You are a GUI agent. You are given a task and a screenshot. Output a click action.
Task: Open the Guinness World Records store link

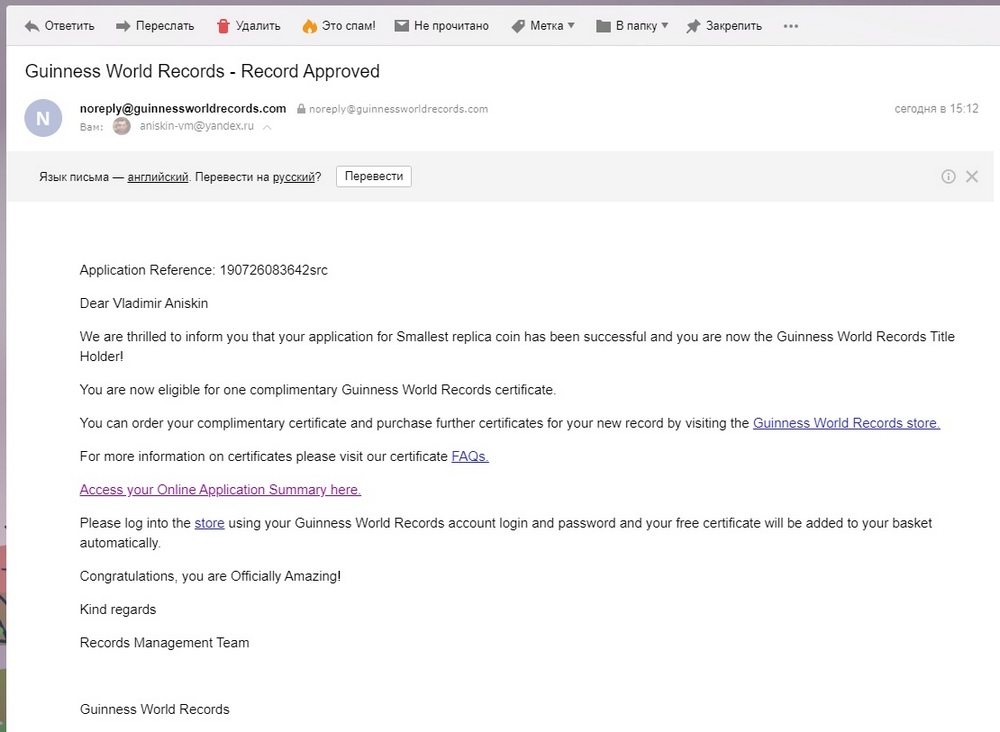(x=846, y=423)
